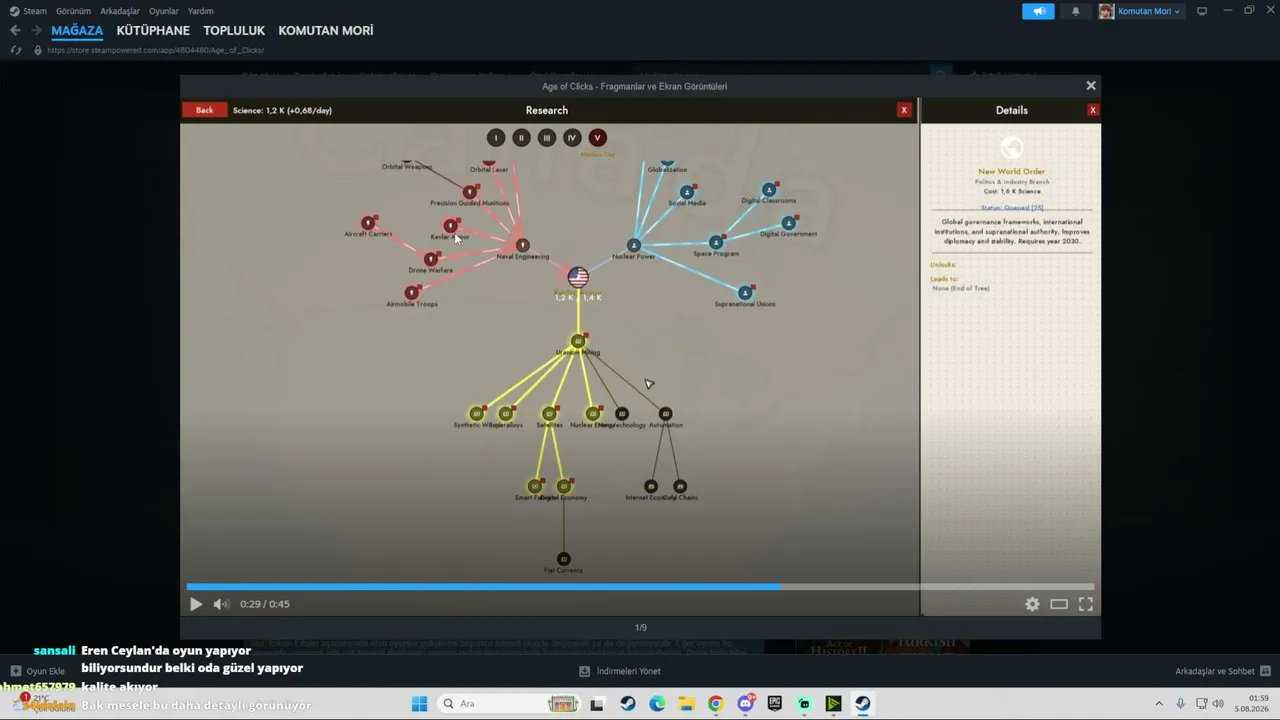This screenshot has height=720, width=1280.
Task: Mute the trailer video volume
Action: pos(221,604)
